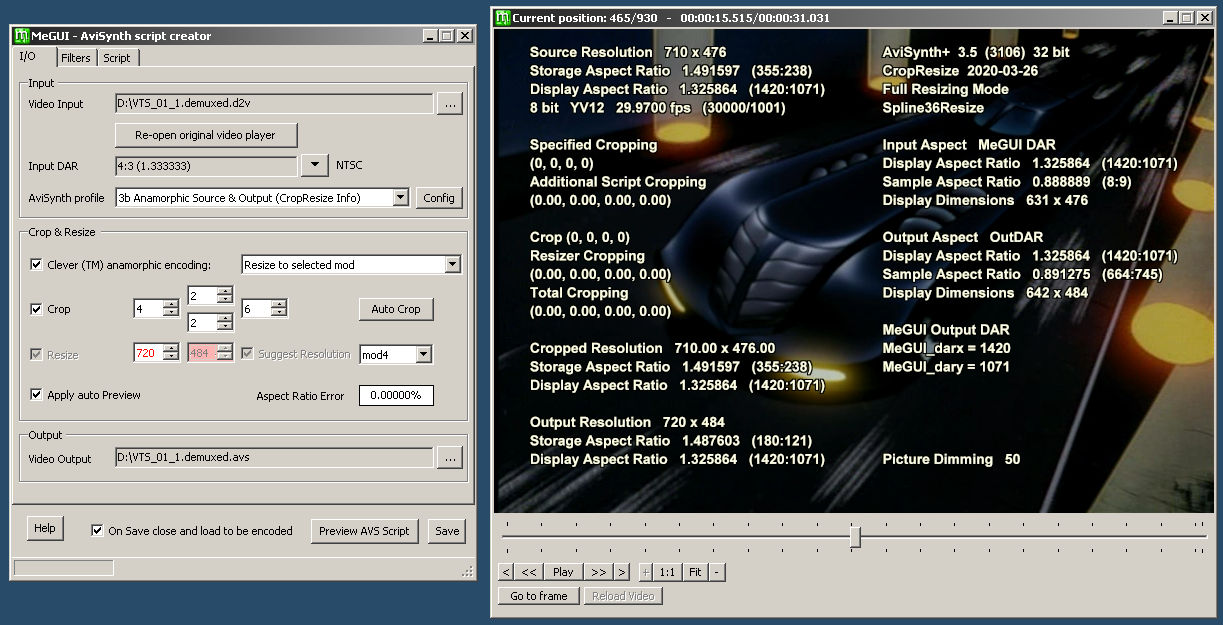Open the Resize to selected mod dropdown

(452, 265)
